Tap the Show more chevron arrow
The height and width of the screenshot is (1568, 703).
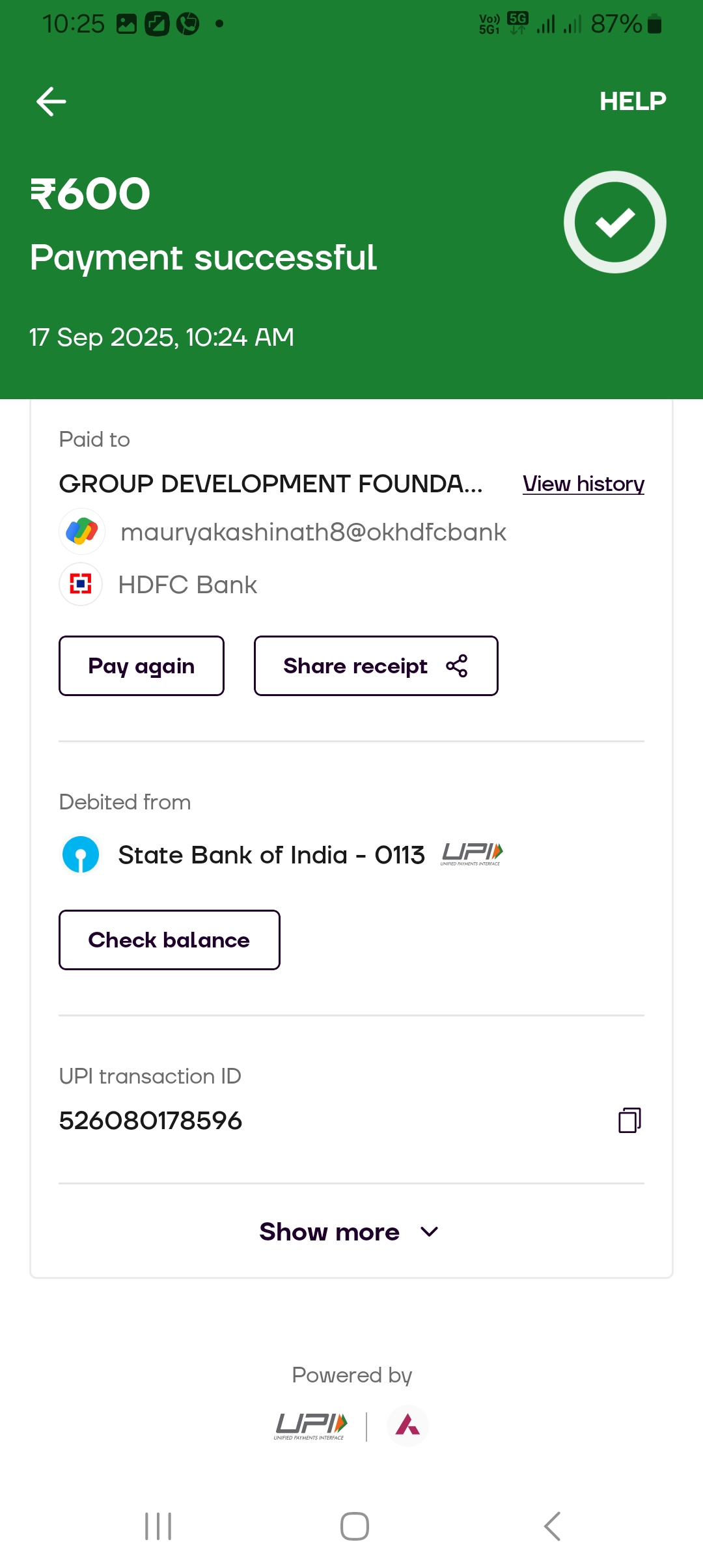point(430,1232)
